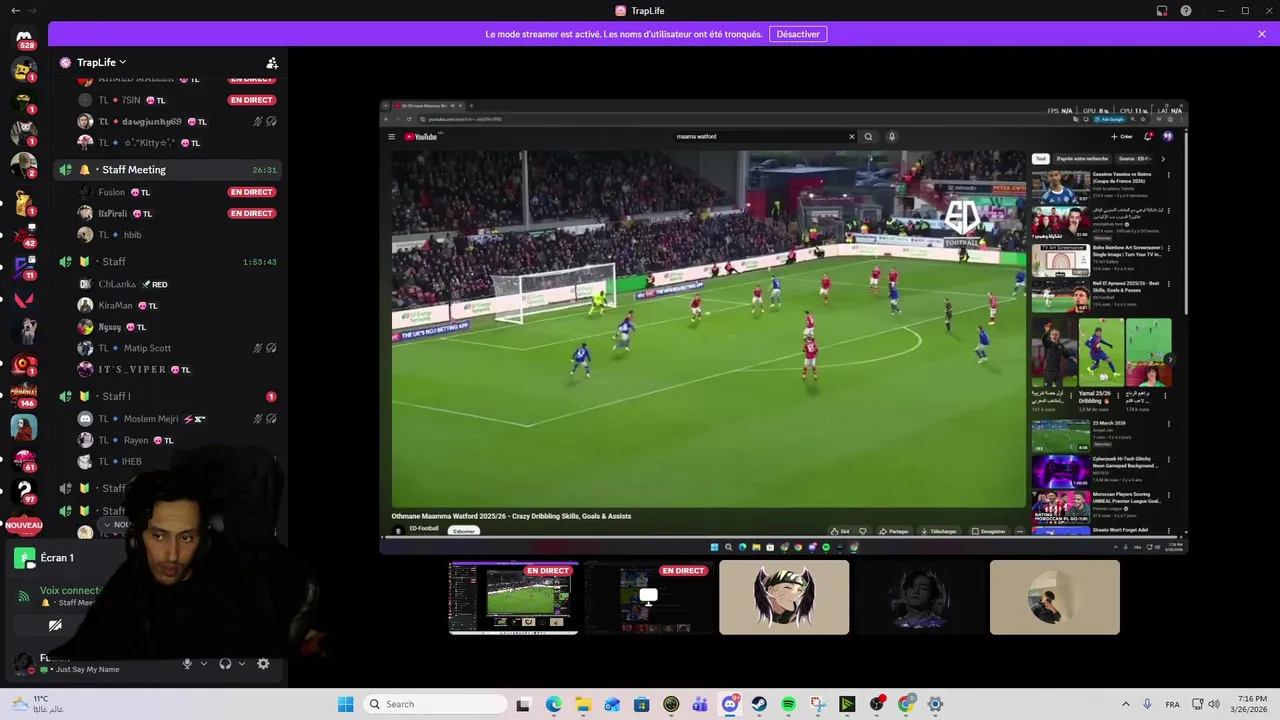1280x720 pixels.
Task: Open Microsoft Teams from taskbar
Action: coord(700,704)
